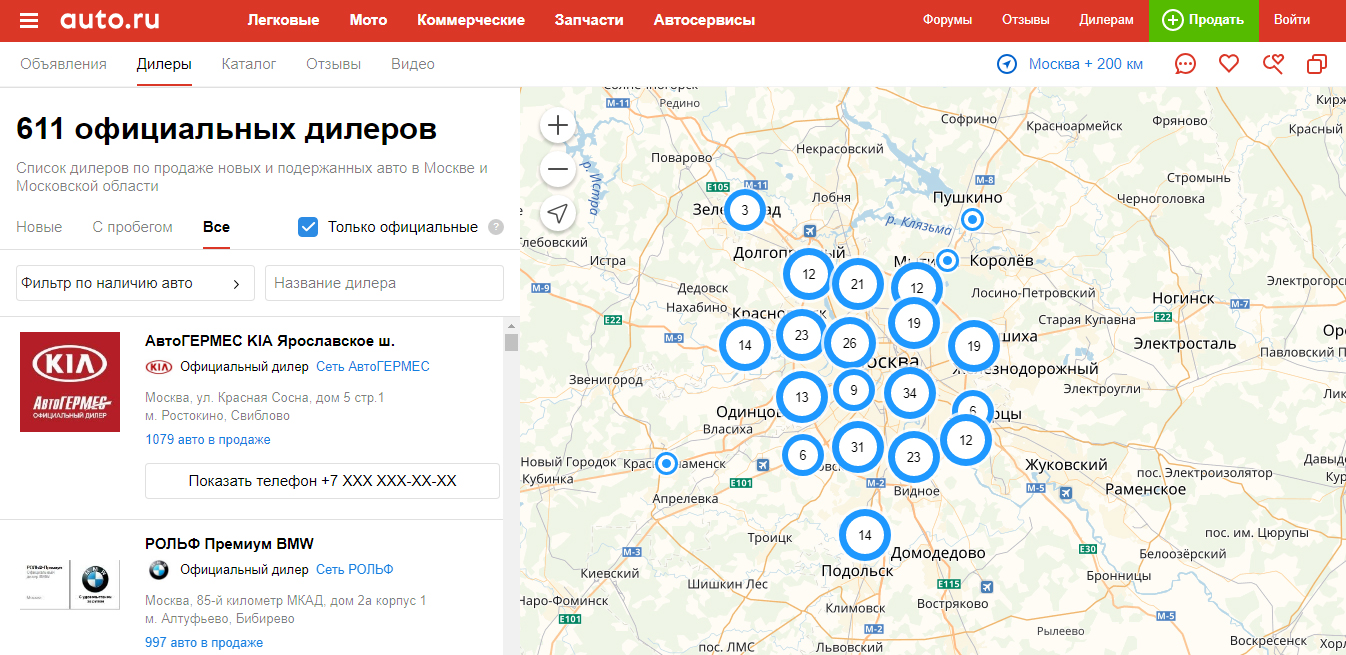Select map cluster labeled 31

(x=857, y=447)
